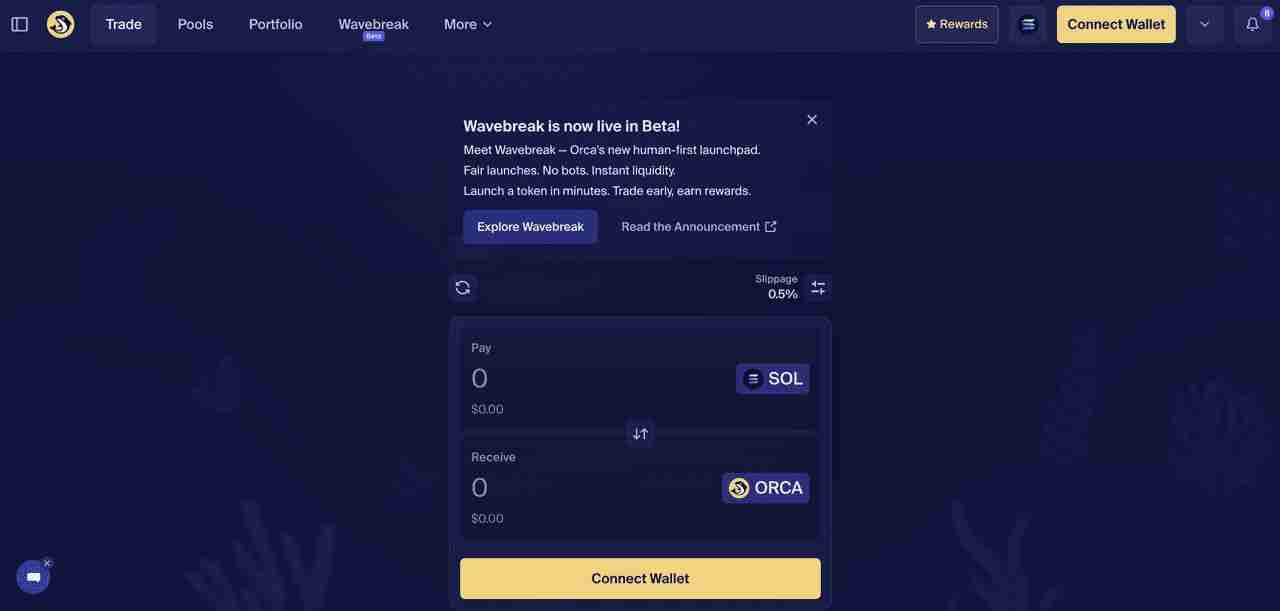Open the SOL token selector
Screen dimensions: 1280x611
coord(773,379)
